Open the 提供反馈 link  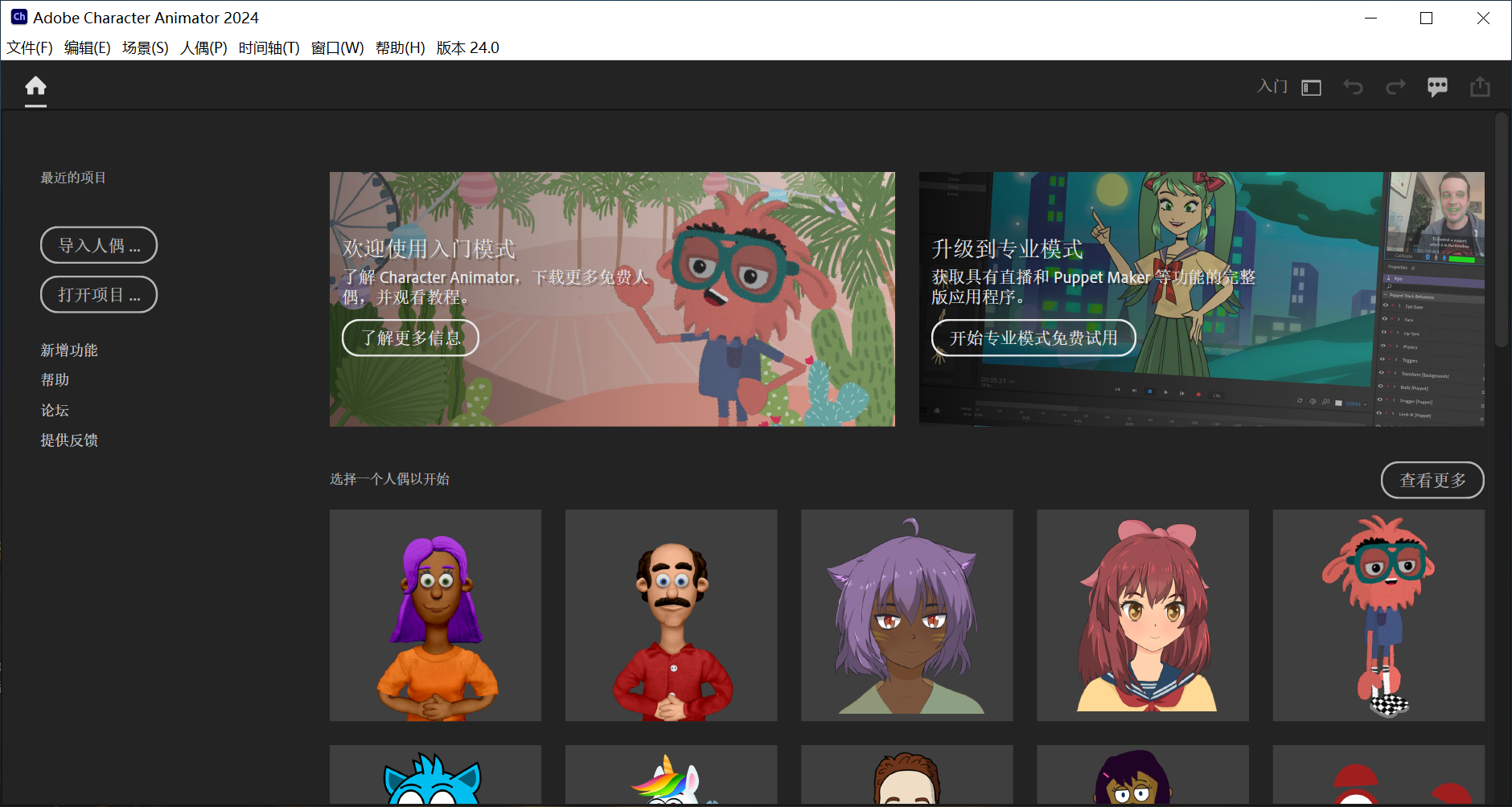click(x=69, y=440)
